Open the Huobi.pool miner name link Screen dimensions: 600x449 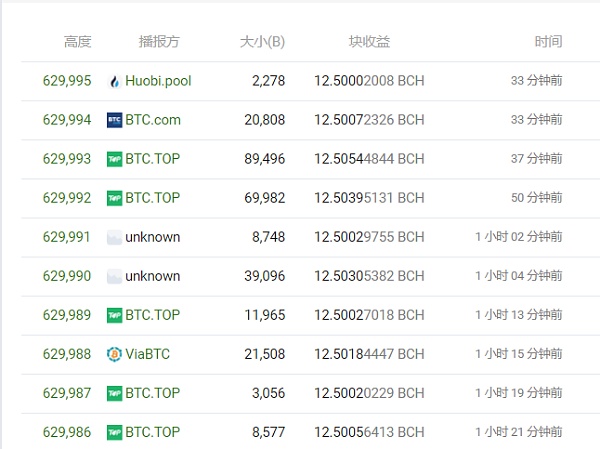[158, 81]
